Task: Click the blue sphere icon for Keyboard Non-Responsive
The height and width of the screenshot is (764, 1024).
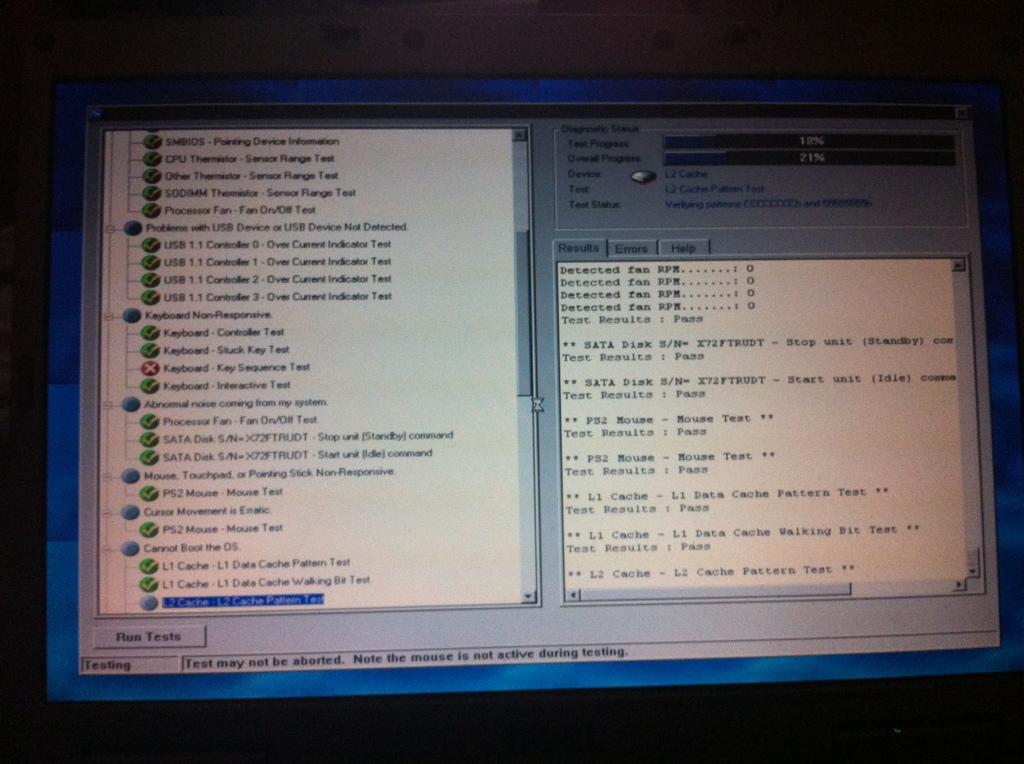Action: tap(132, 314)
